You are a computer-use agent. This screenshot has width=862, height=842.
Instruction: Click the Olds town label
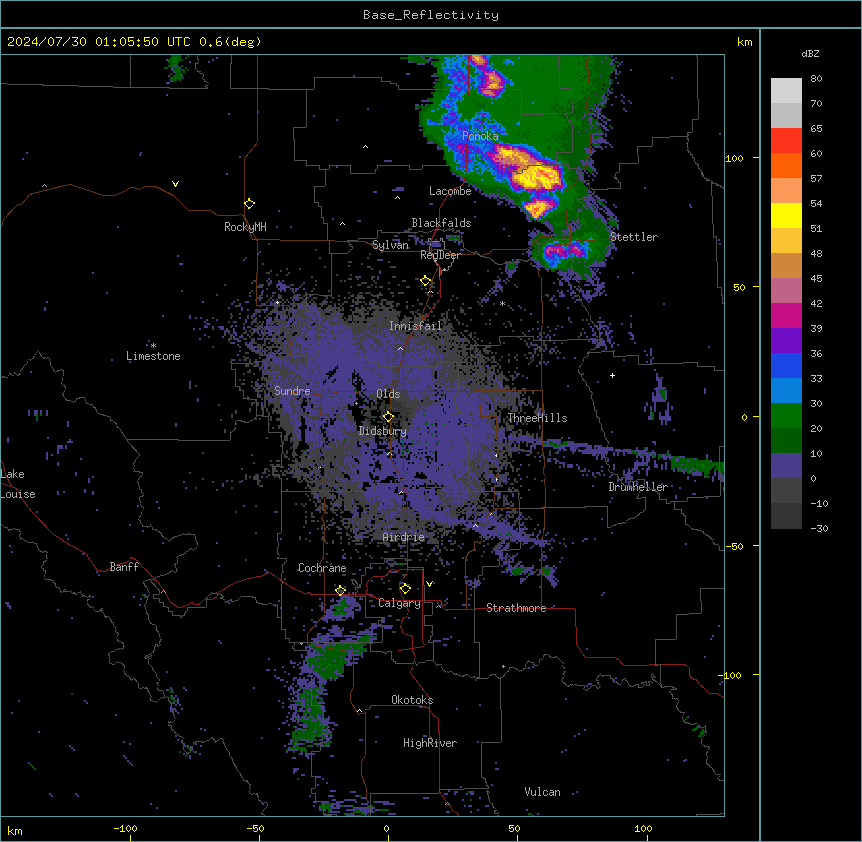(388, 394)
